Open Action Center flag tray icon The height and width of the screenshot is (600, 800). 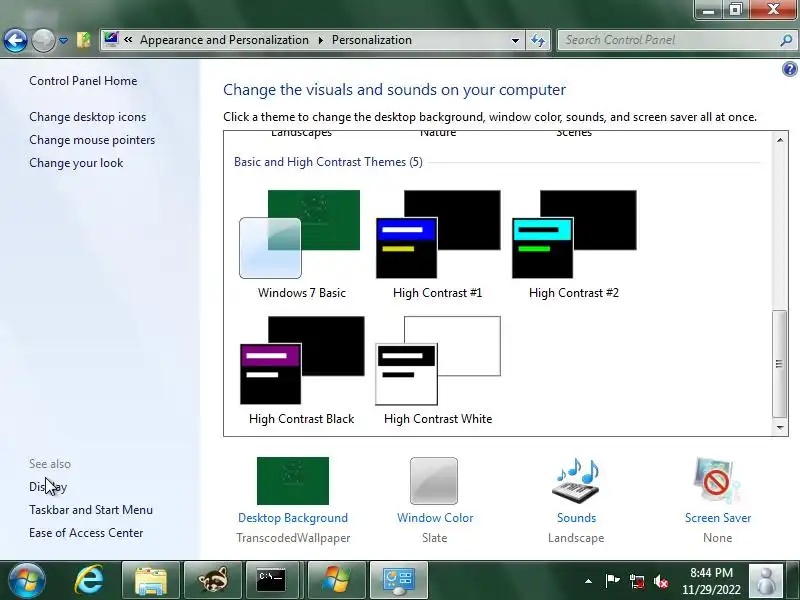click(612, 581)
